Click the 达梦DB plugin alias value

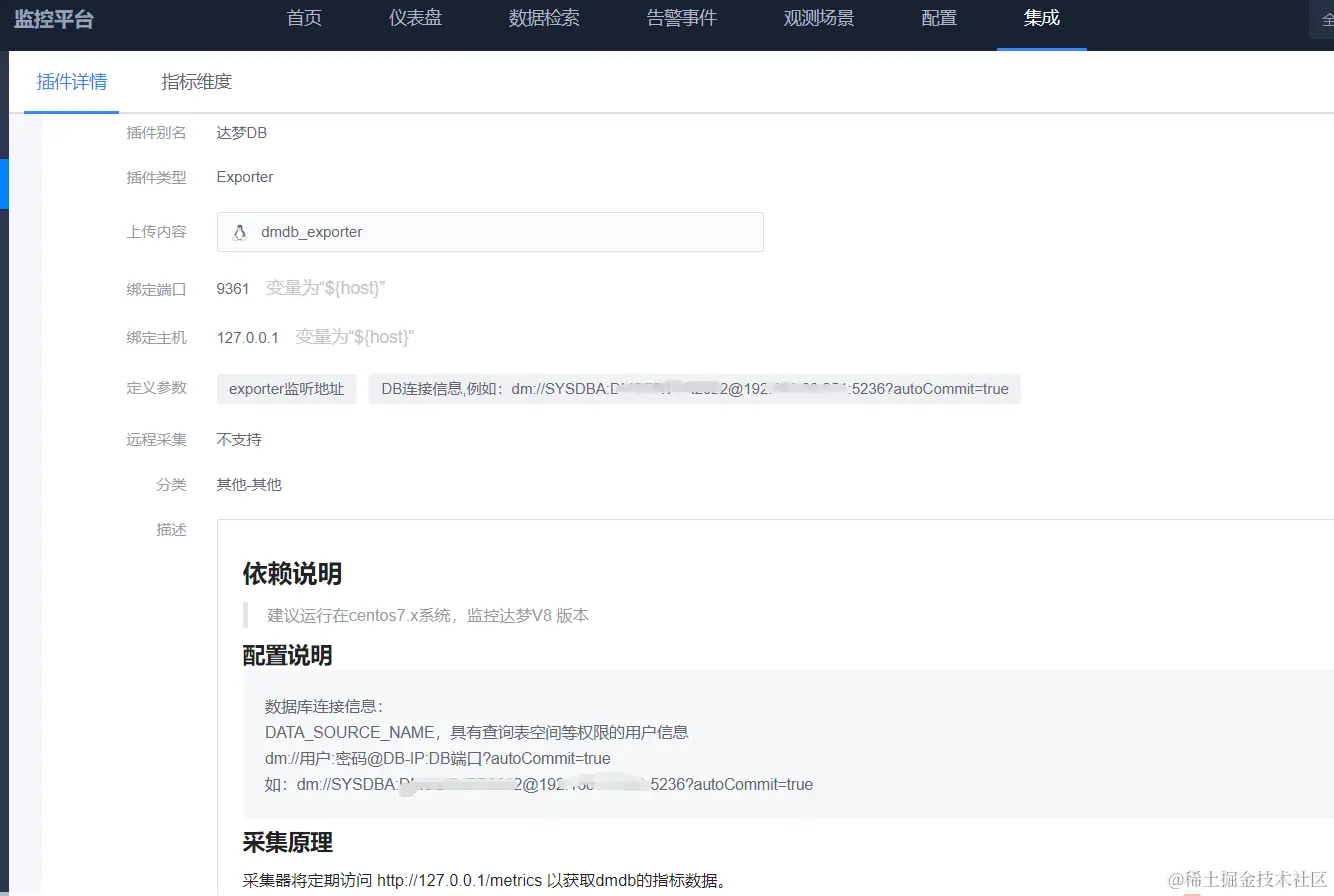(242, 133)
